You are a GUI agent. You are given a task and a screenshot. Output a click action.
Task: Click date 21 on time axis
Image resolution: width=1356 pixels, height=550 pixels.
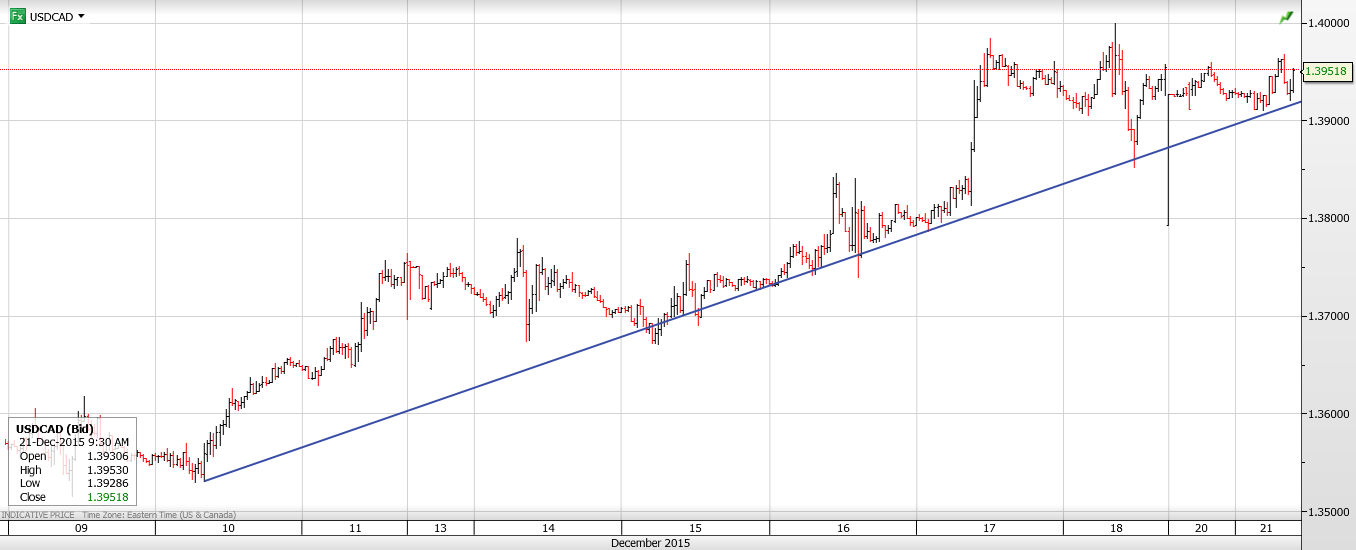pyautogui.click(x=1266, y=528)
